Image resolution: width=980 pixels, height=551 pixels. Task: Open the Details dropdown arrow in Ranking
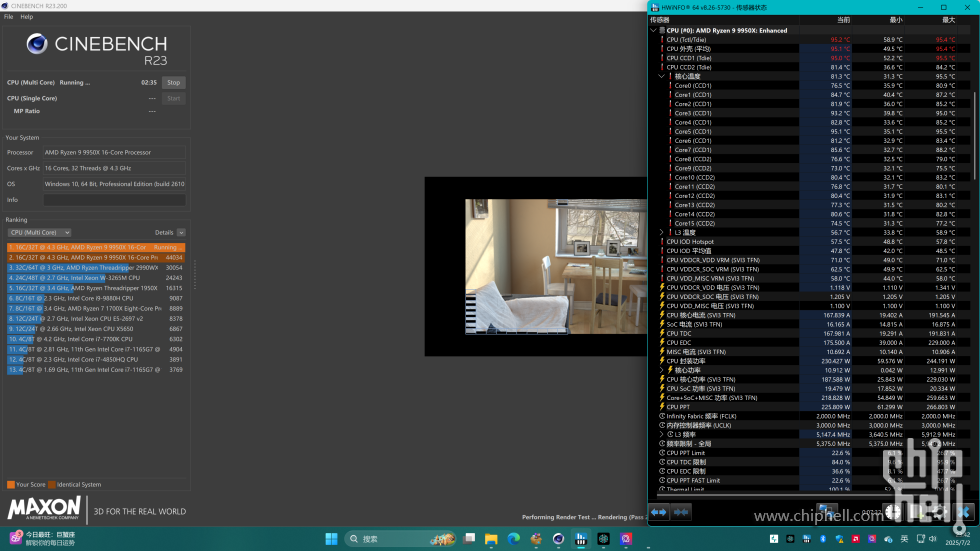pyautogui.click(x=181, y=232)
